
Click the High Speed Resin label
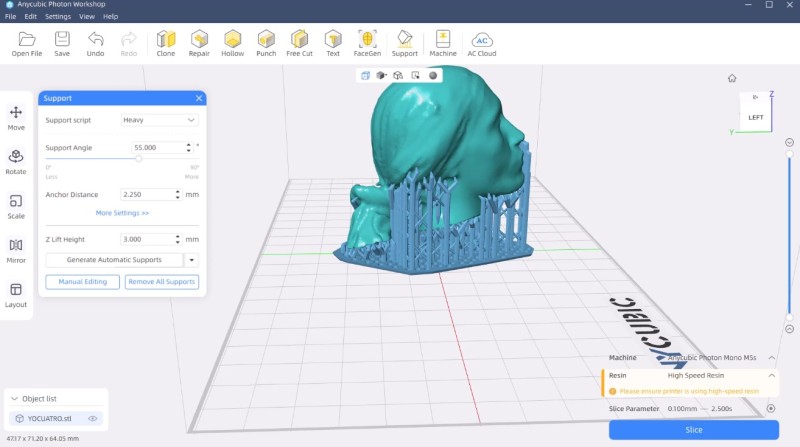(695, 376)
